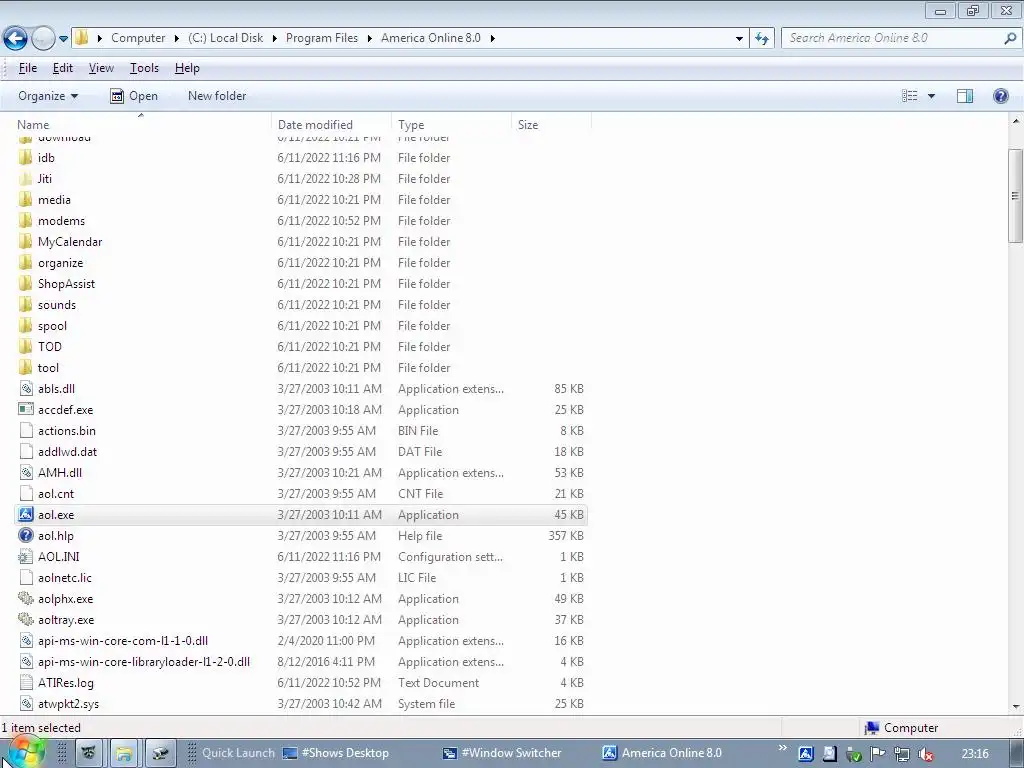This screenshot has height=768, width=1024.
Task: Open the View menu
Action: click(x=101, y=68)
